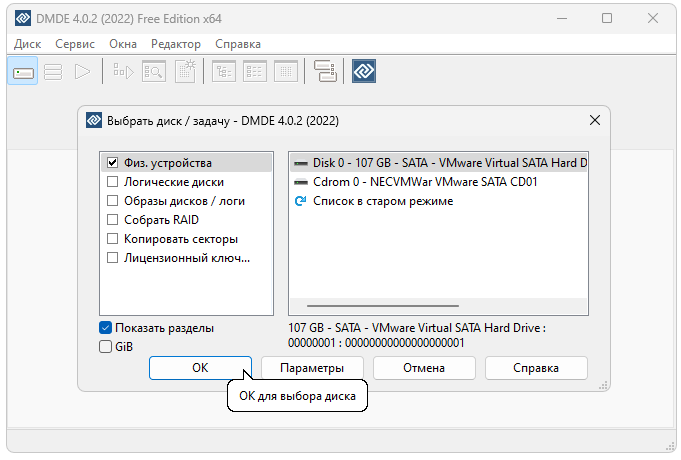
Task: Click the Отмена button
Action: (x=424, y=368)
